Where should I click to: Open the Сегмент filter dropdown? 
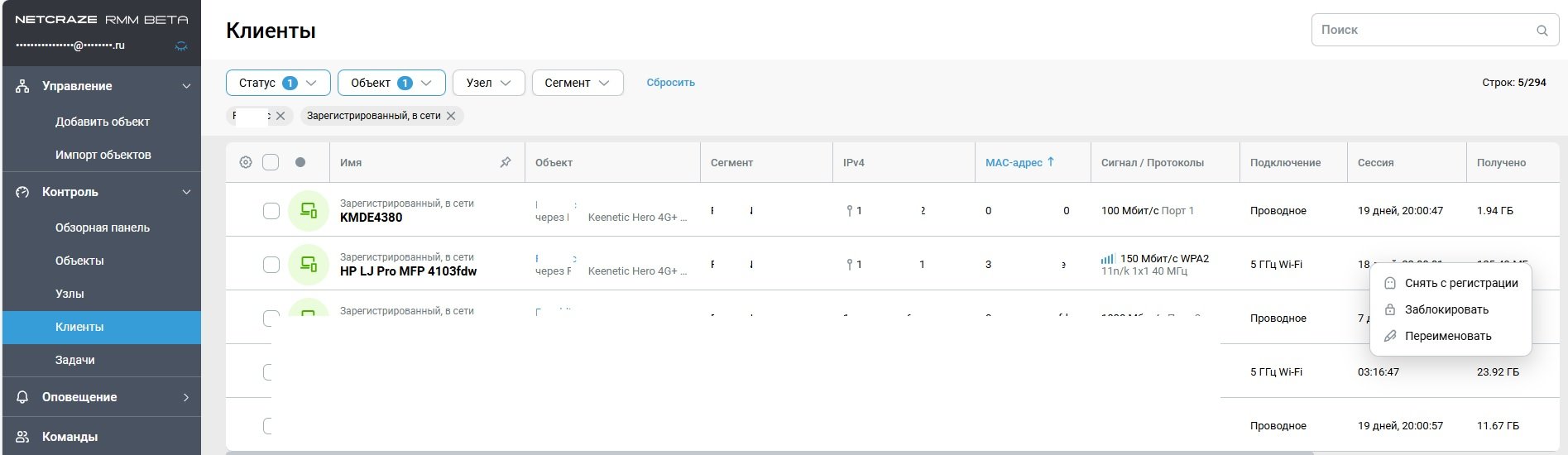[x=577, y=83]
